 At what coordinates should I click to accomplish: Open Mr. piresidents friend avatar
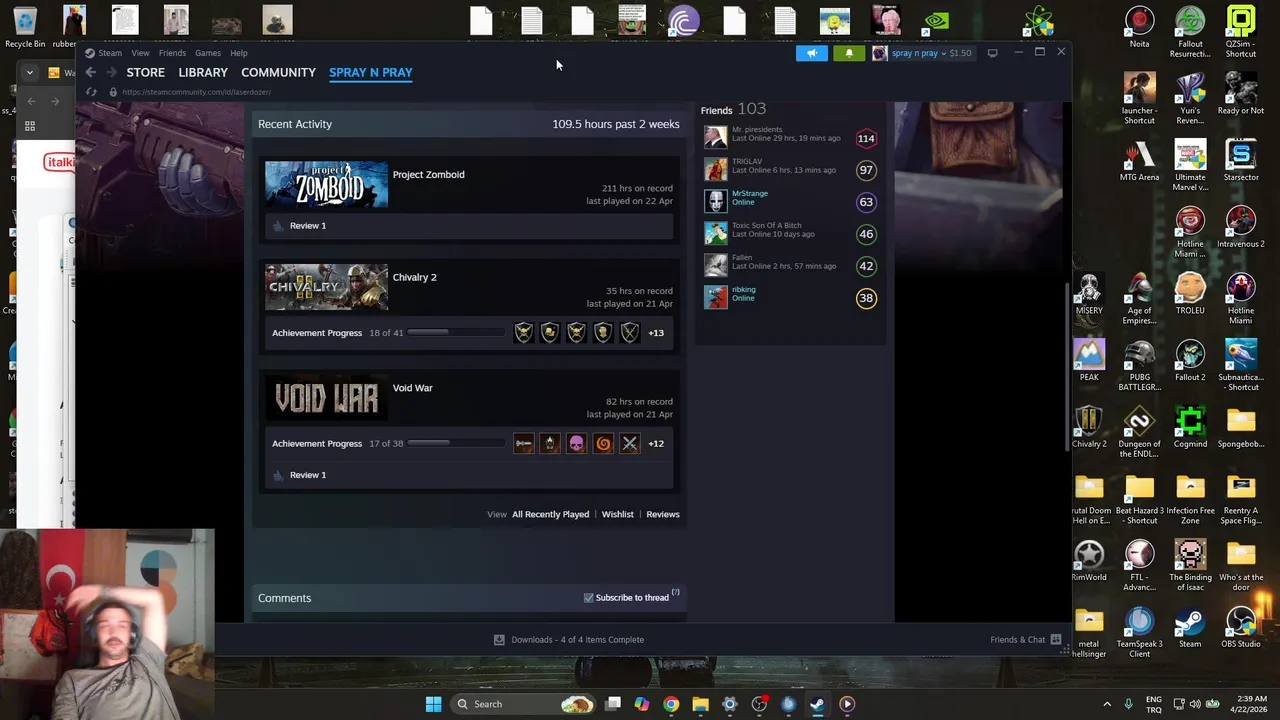click(x=715, y=138)
